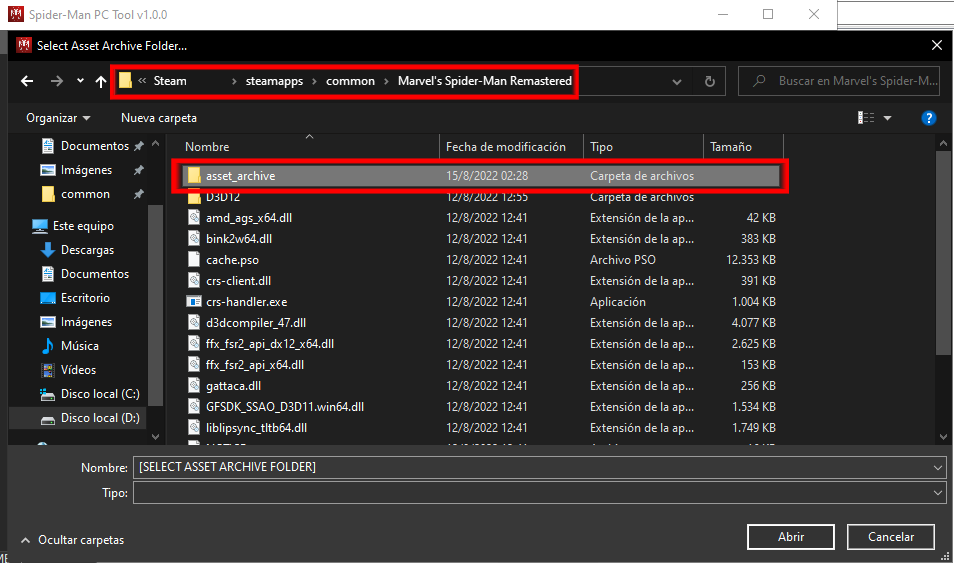Image resolution: width=954 pixels, height=563 pixels.
Task: Select the pinned Imágenes quick access item
Action: coord(87,170)
